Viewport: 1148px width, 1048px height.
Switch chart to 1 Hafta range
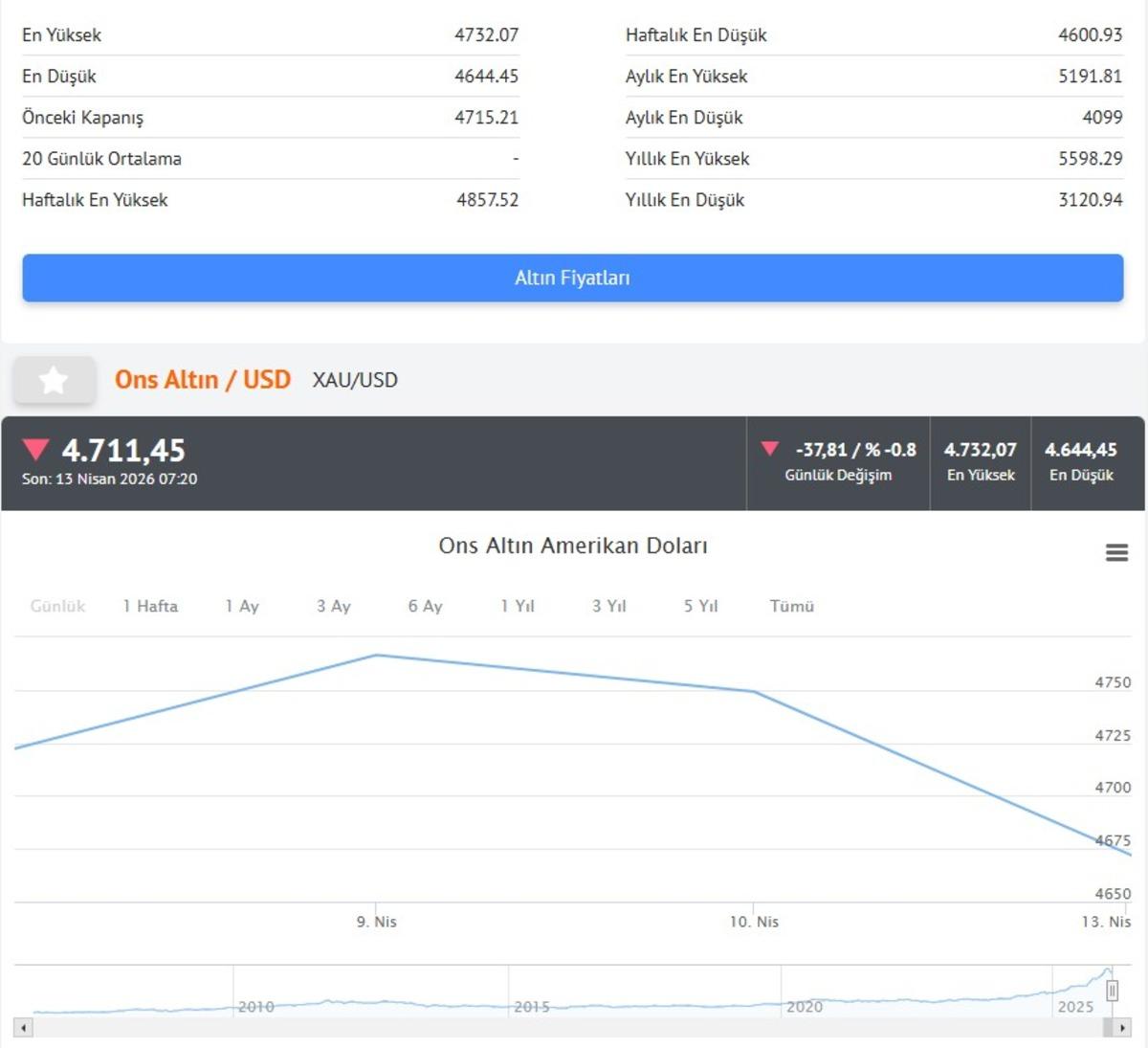tap(150, 606)
